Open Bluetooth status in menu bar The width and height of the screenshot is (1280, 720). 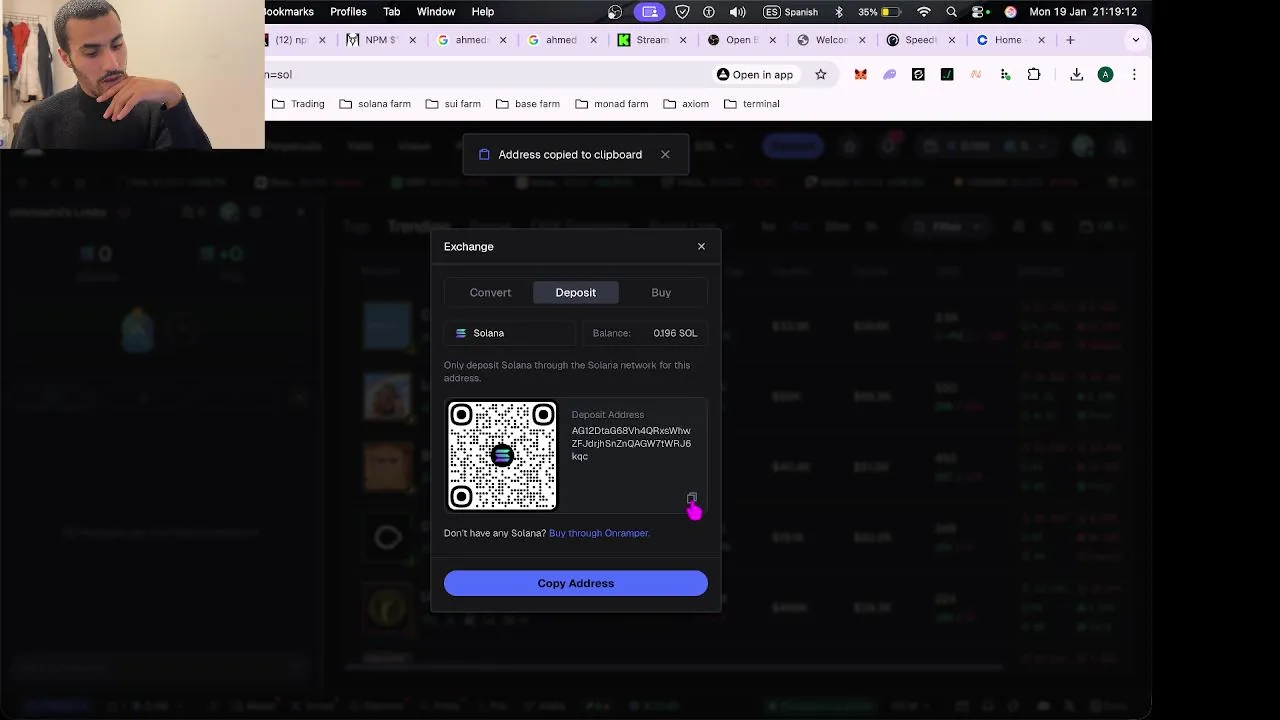point(838,12)
